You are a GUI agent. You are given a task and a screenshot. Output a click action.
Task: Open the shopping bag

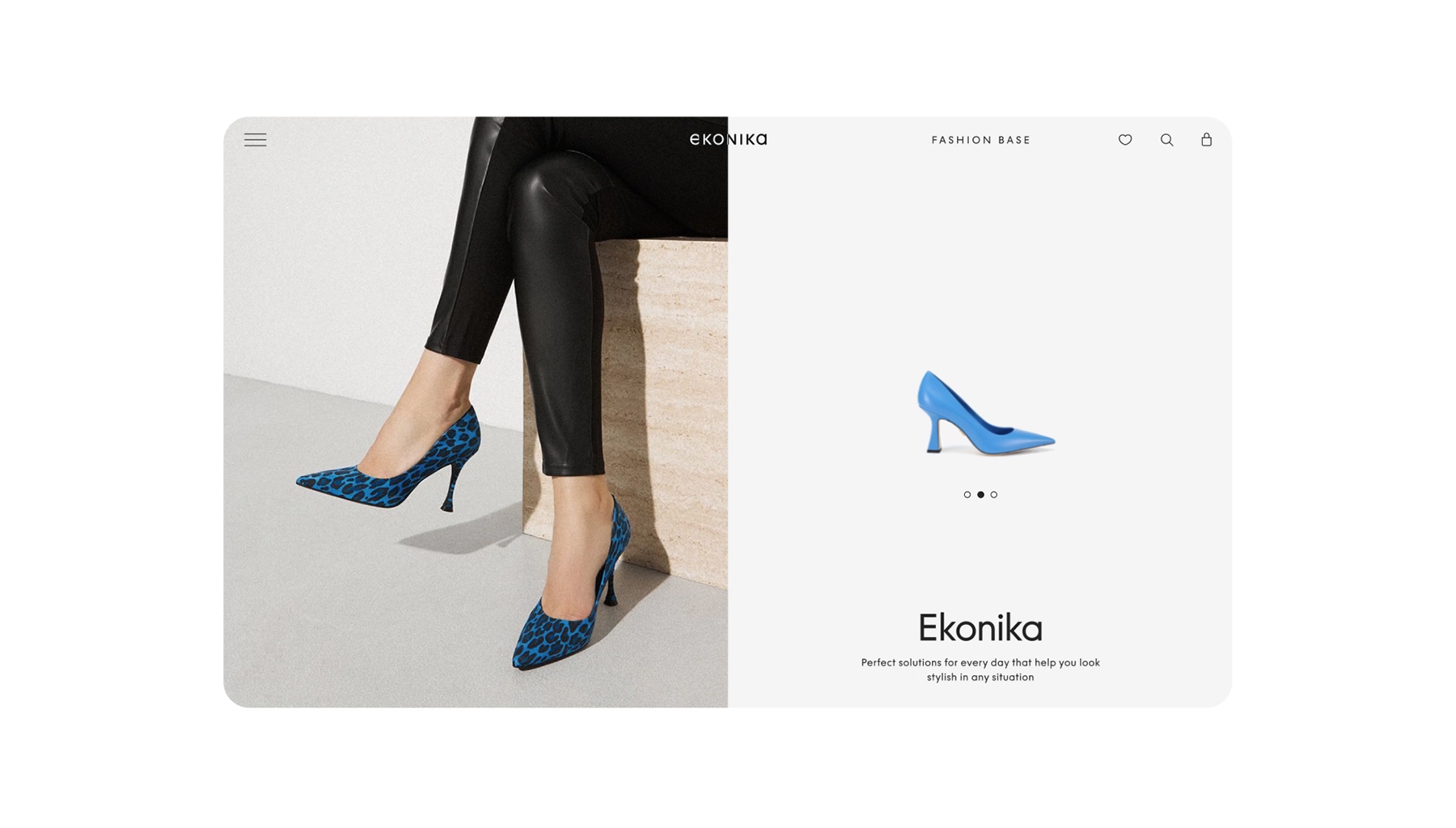[1206, 139]
